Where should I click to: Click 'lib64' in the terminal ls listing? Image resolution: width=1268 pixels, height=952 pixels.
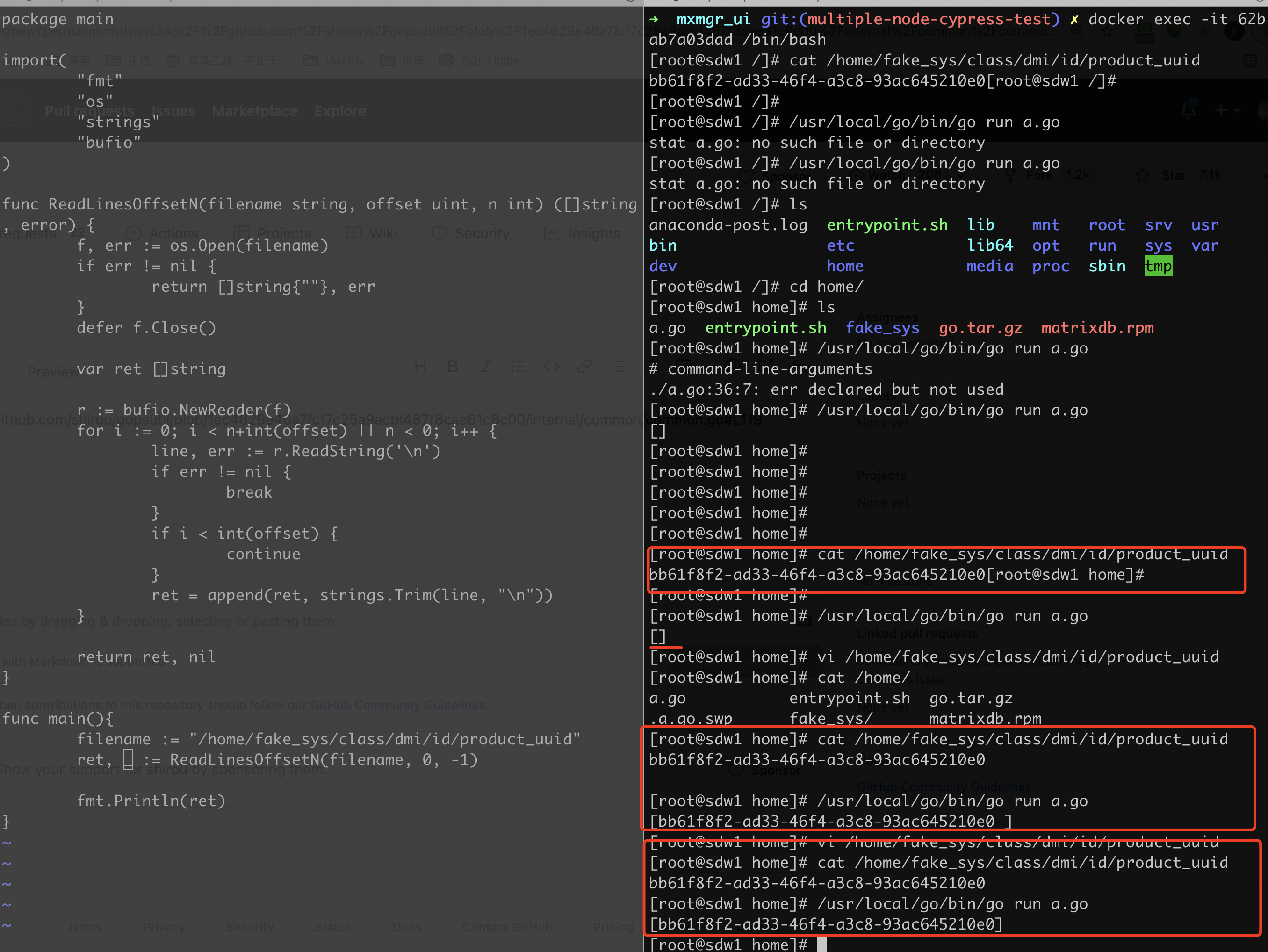990,245
